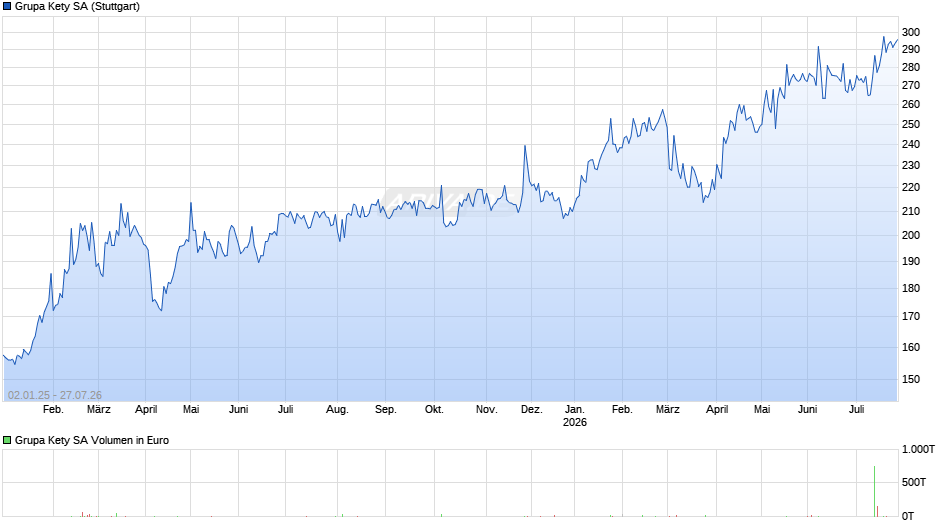
Task: Click the 250 price axis label
Action: 911,124
